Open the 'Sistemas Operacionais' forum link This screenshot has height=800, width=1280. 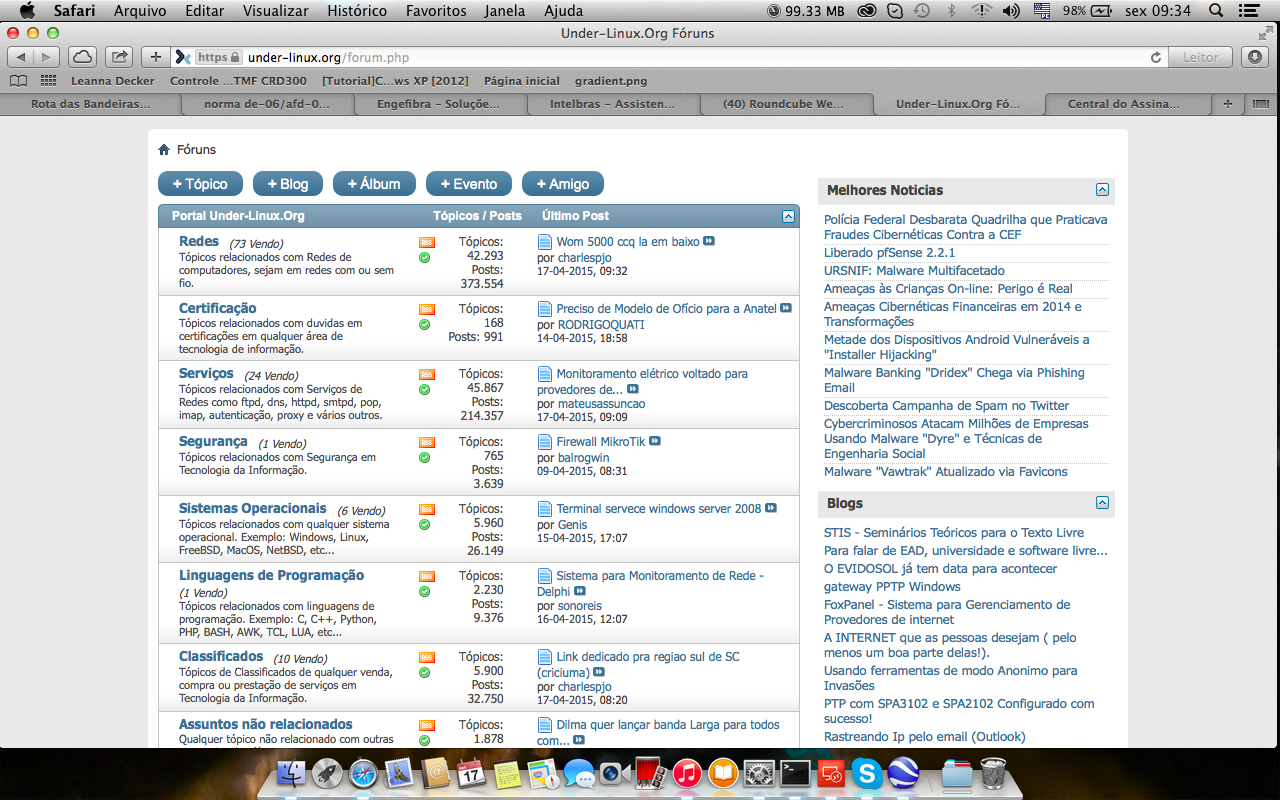[x=253, y=508]
